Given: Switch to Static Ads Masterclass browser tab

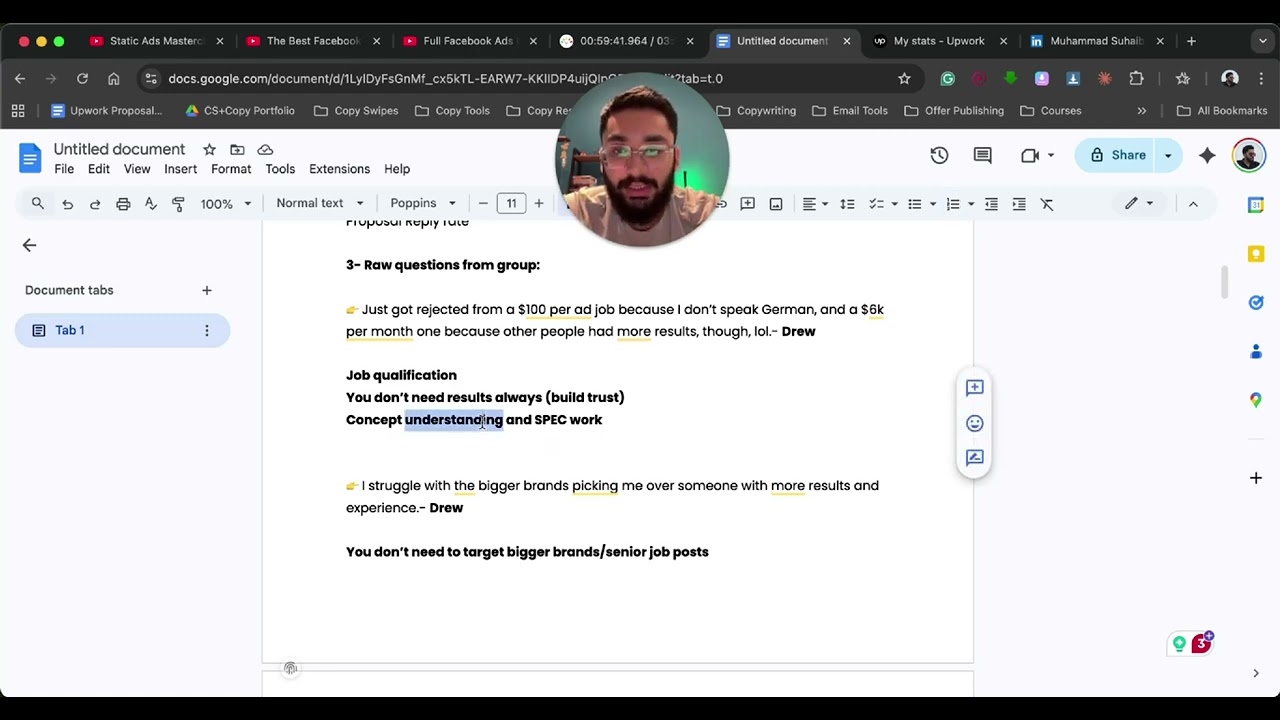Looking at the screenshot, I should (x=156, y=41).
